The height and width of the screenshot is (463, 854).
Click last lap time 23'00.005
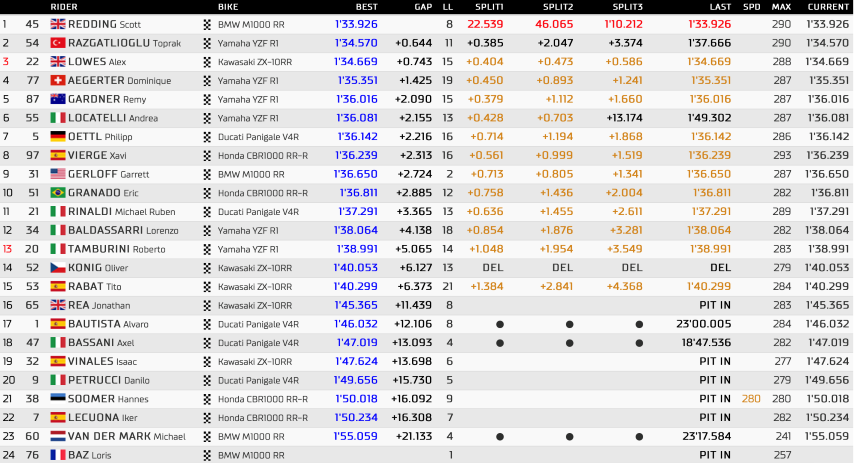pos(704,324)
